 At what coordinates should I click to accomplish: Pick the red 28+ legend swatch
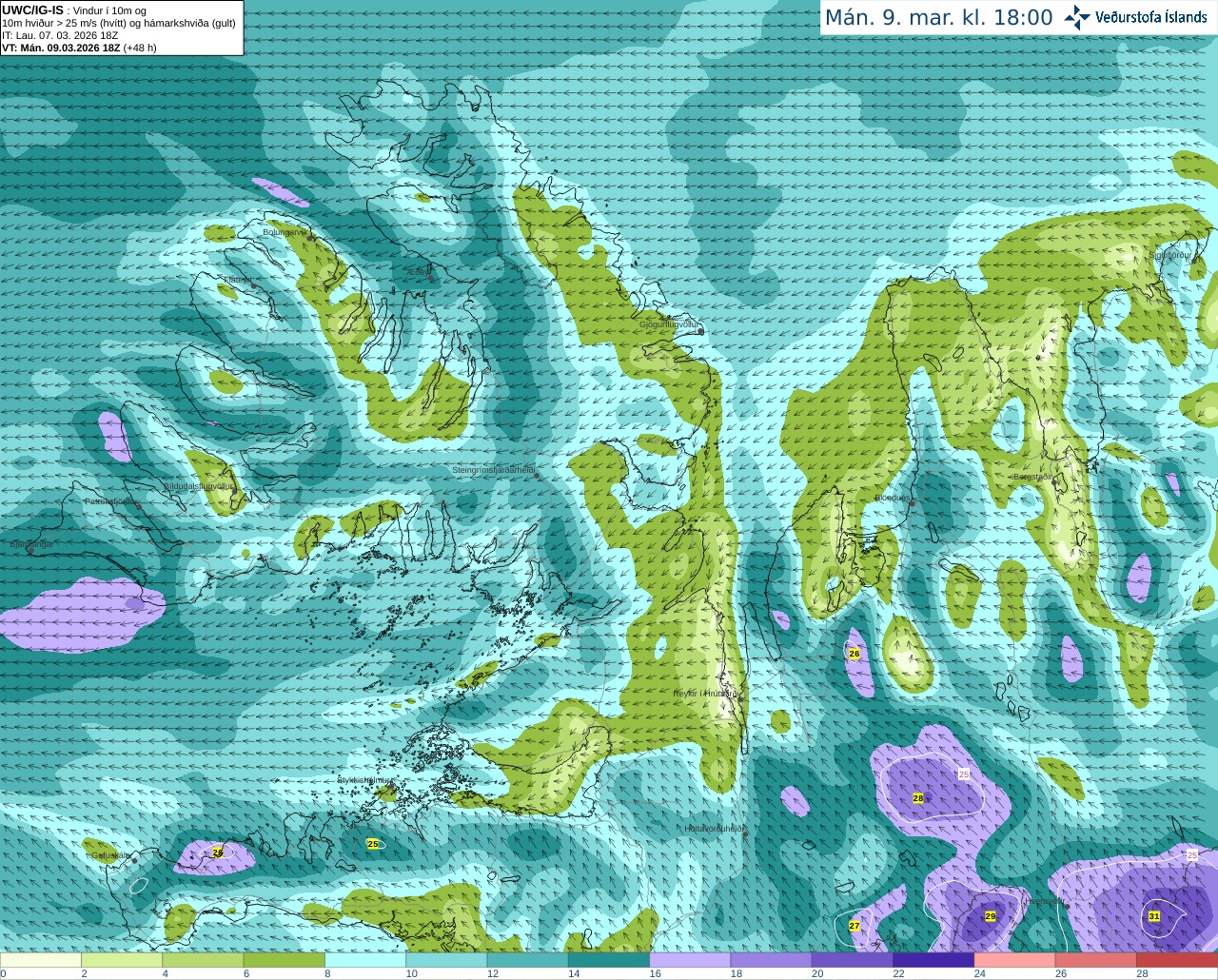1177,960
